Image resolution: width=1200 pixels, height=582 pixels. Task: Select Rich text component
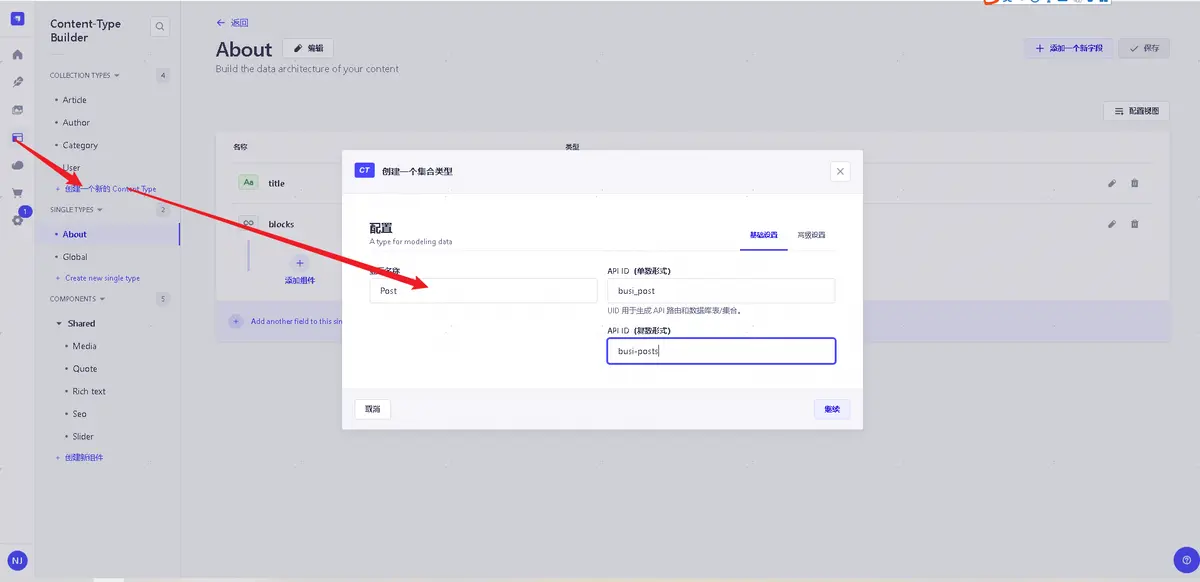pyautogui.click(x=89, y=392)
